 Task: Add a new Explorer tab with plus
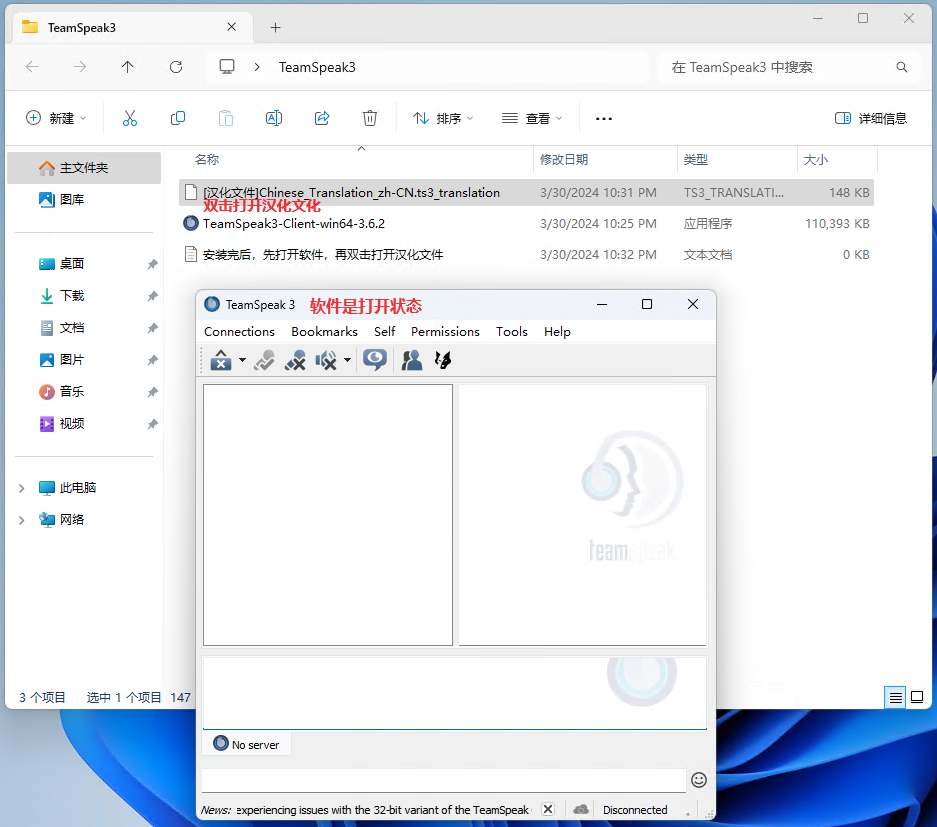(275, 27)
